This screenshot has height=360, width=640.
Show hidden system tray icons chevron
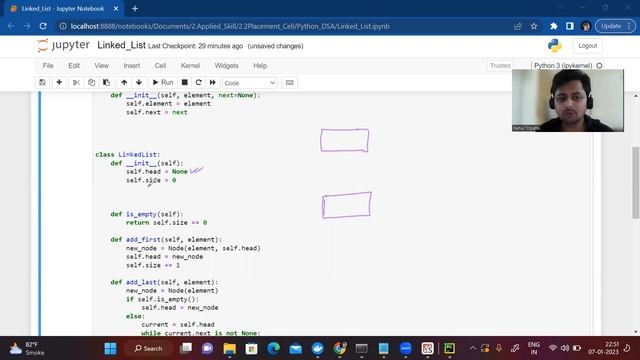473,348
